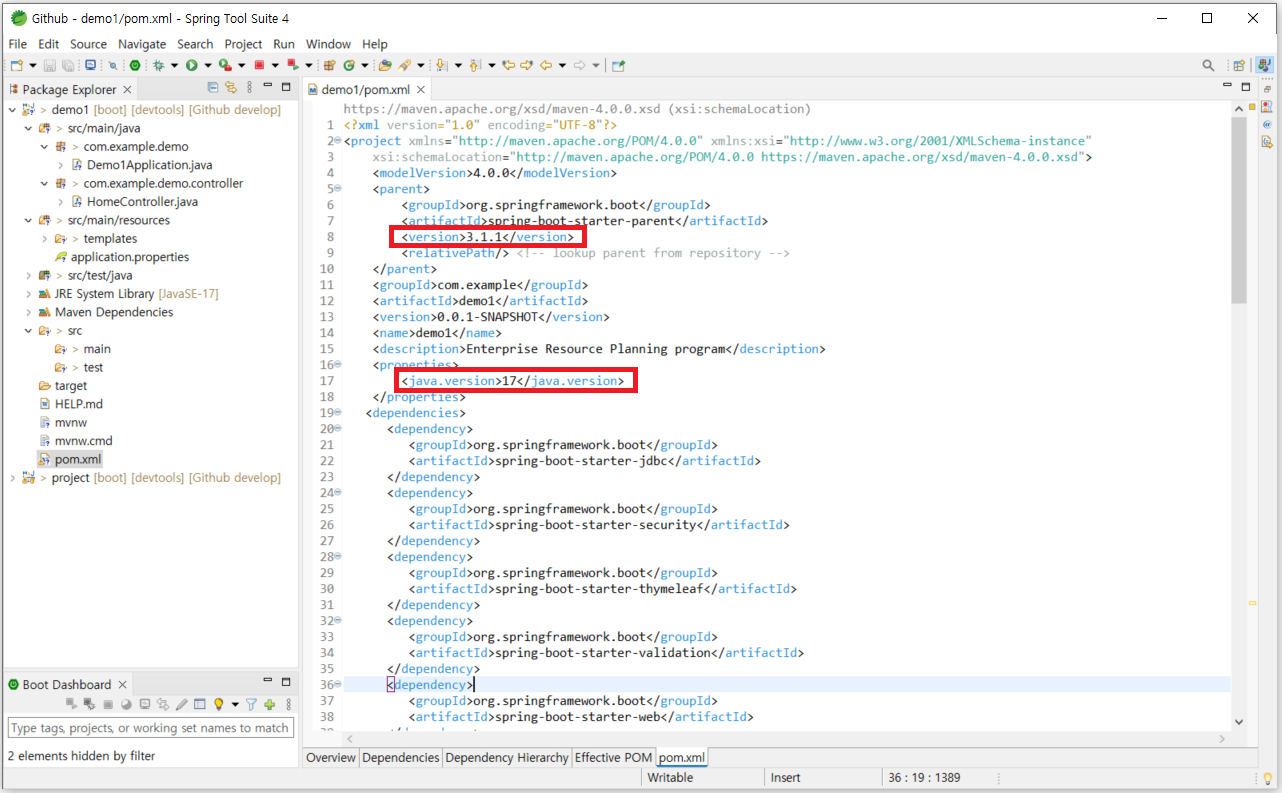Collapse the parent element at line 5
This screenshot has height=793, width=1282.
[337, 189]
